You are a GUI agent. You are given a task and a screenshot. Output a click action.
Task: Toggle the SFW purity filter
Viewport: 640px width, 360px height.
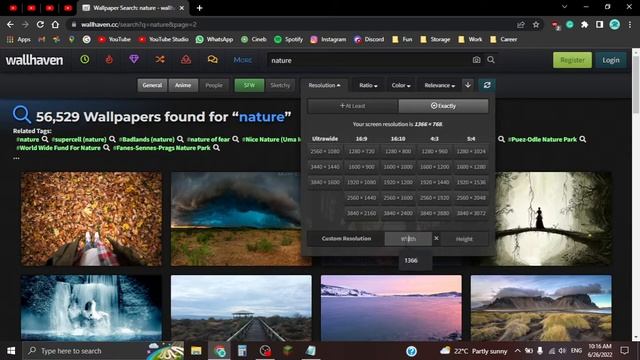coord(249,85)
